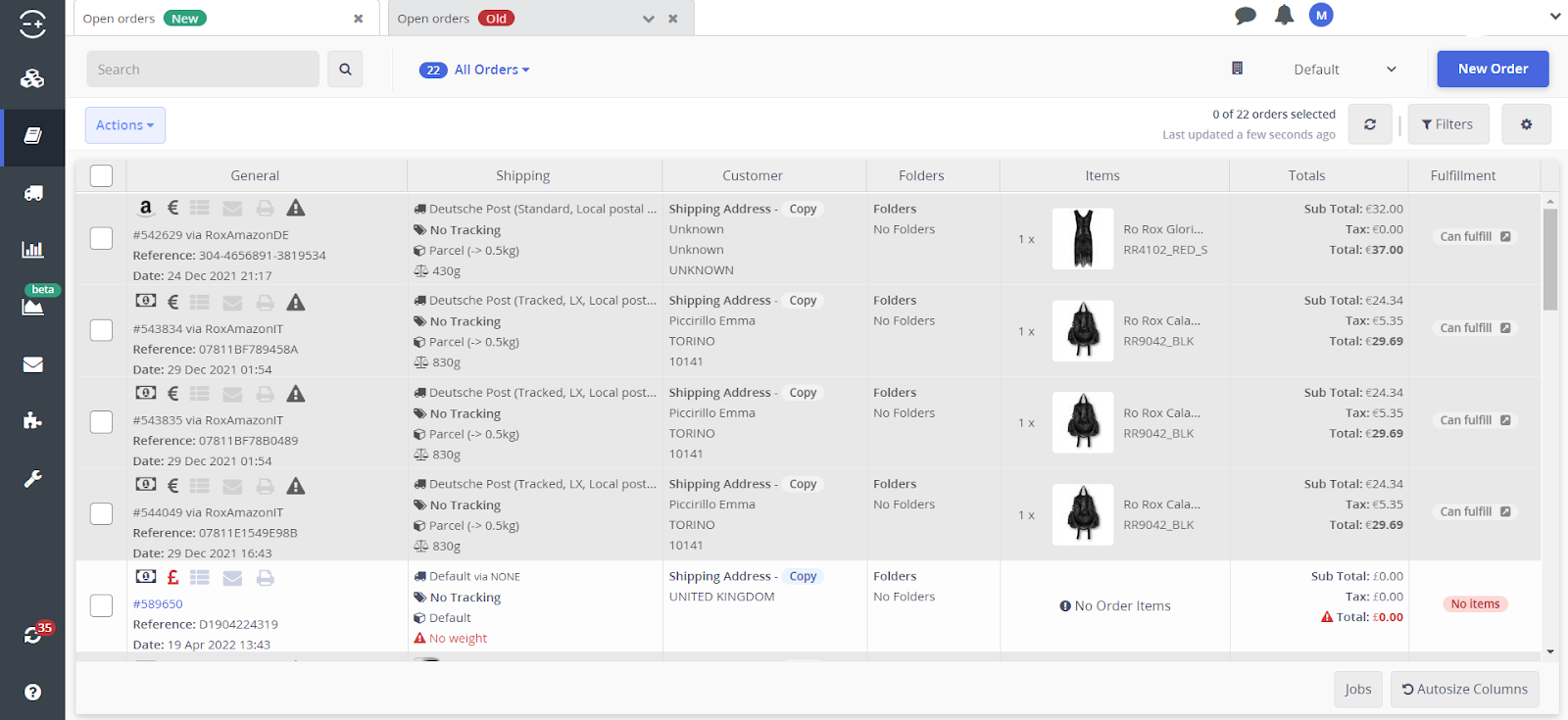Open order #589650 link
Viewport: 1568px width, 720px height.
pyautogui.click(x=158, y=604)
